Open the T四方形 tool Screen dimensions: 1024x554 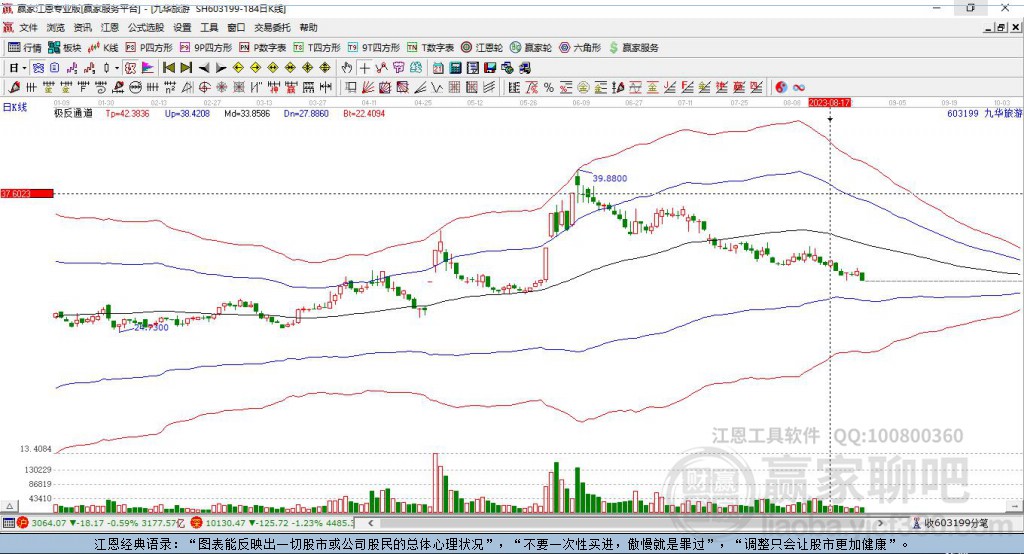[317, 48]
